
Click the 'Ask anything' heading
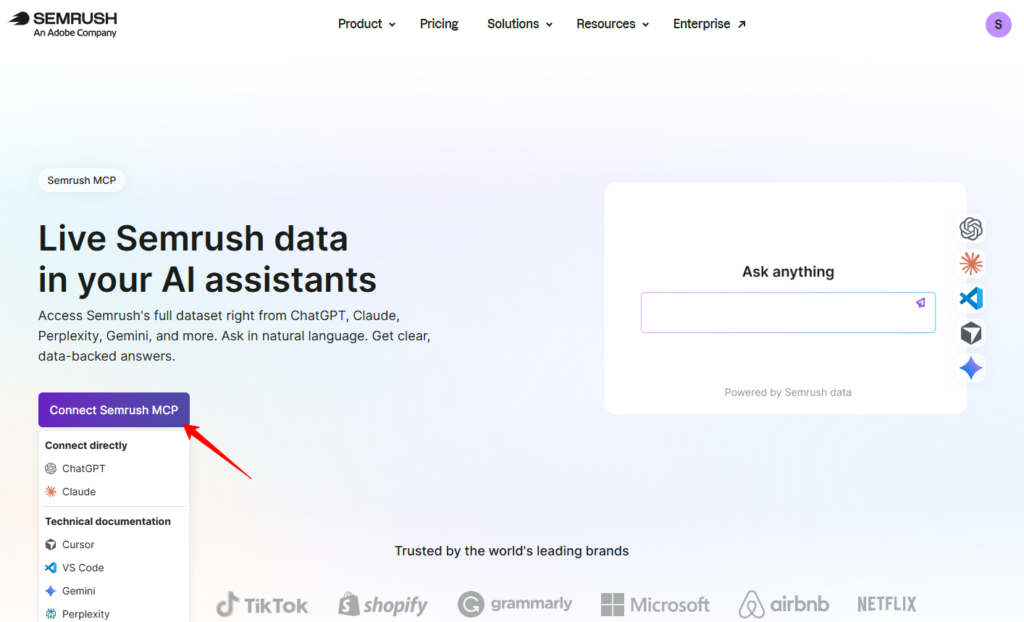tap(788, 272)
